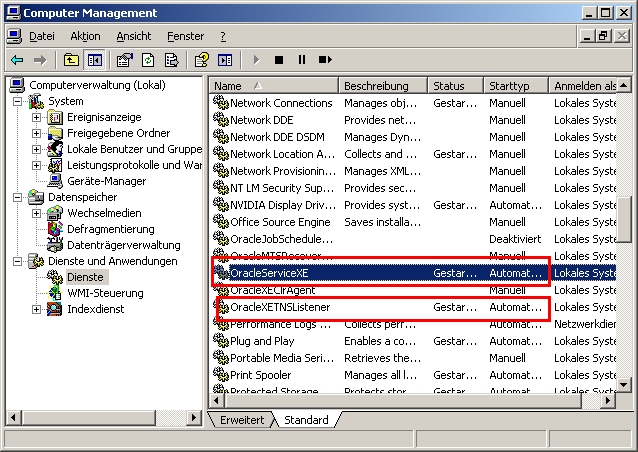The height and width of the screenshot is (452, 638).
Task: Select Portable Media Serial service
Action: [414, 358]
